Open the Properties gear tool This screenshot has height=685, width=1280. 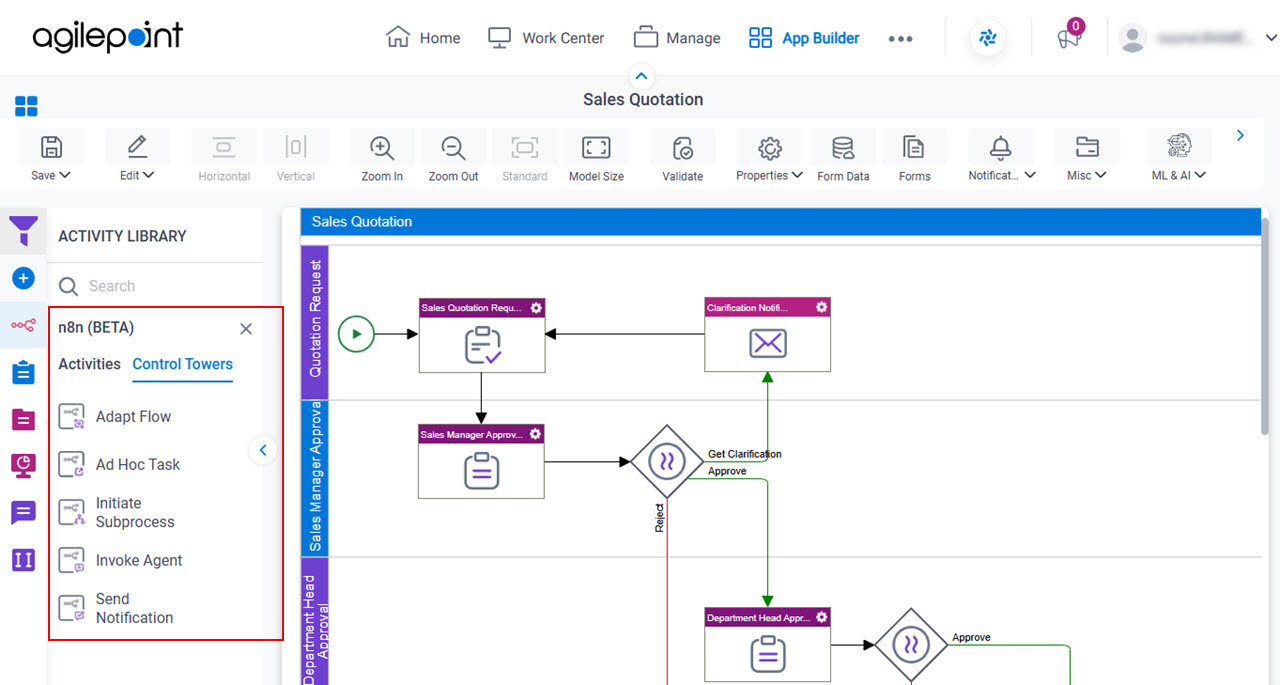(769, 147)
